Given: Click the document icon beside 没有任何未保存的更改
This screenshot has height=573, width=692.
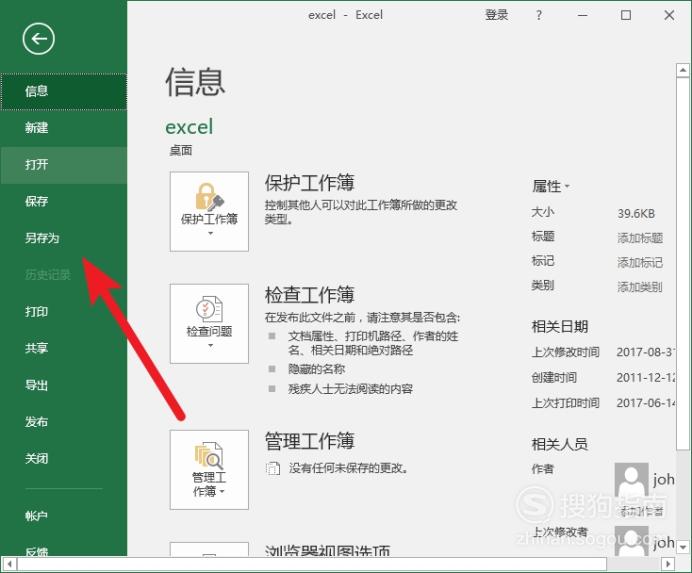Looking at the screenshot, I should point(273,468).
